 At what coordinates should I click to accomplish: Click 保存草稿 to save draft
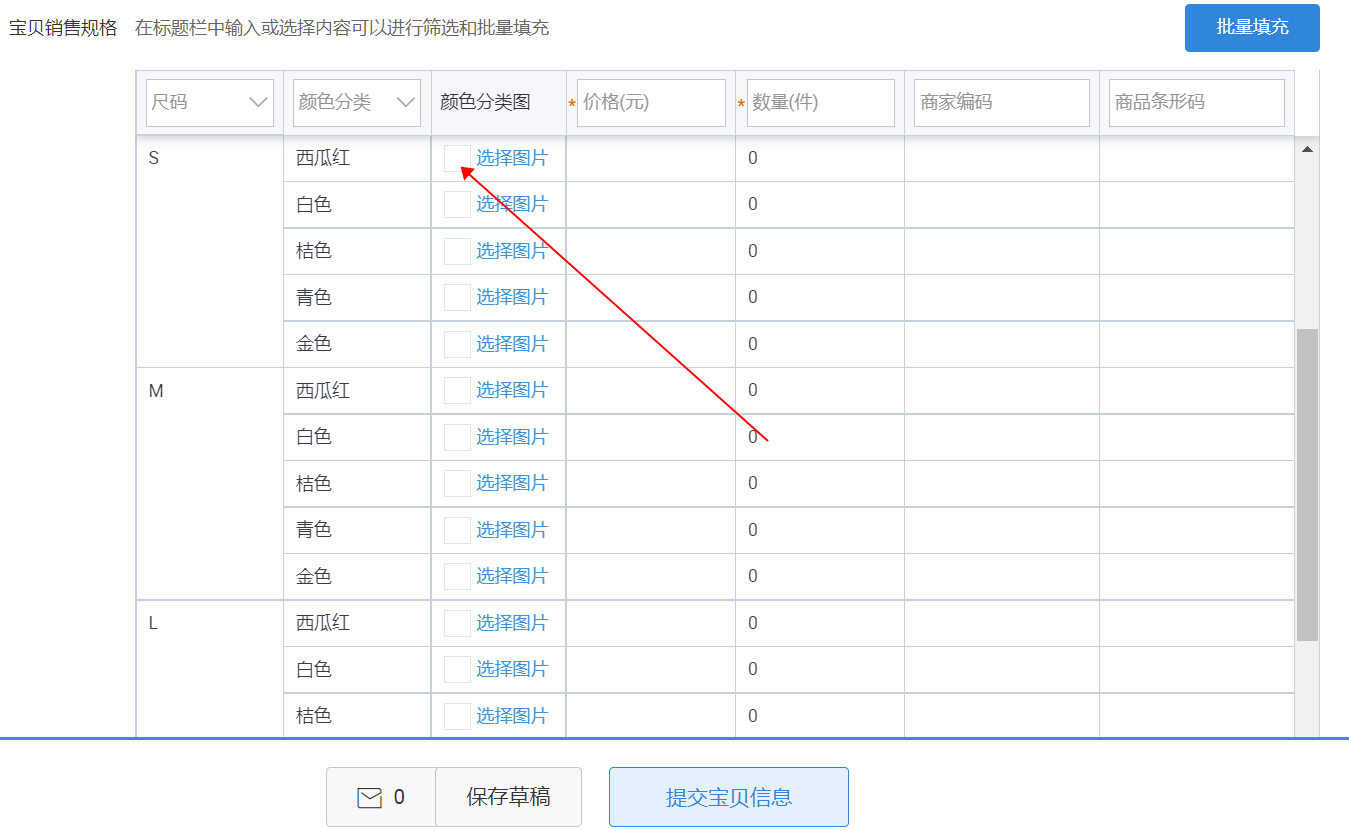point(508,797)
